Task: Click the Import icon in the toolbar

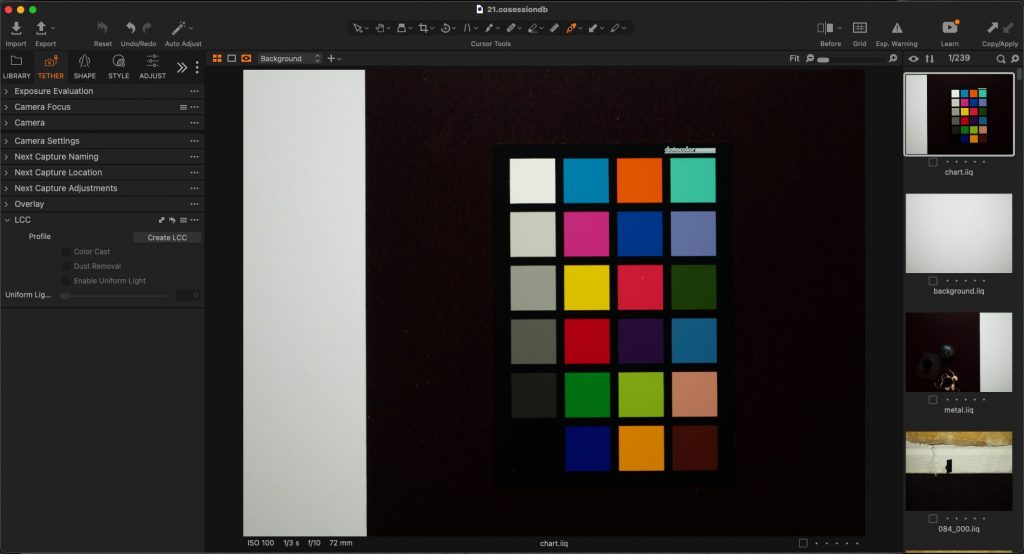Action: (16, 29)
